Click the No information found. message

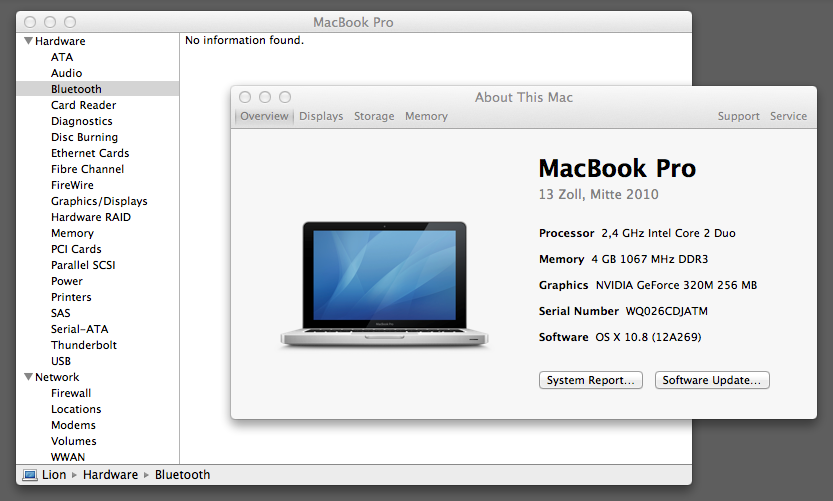244,40
